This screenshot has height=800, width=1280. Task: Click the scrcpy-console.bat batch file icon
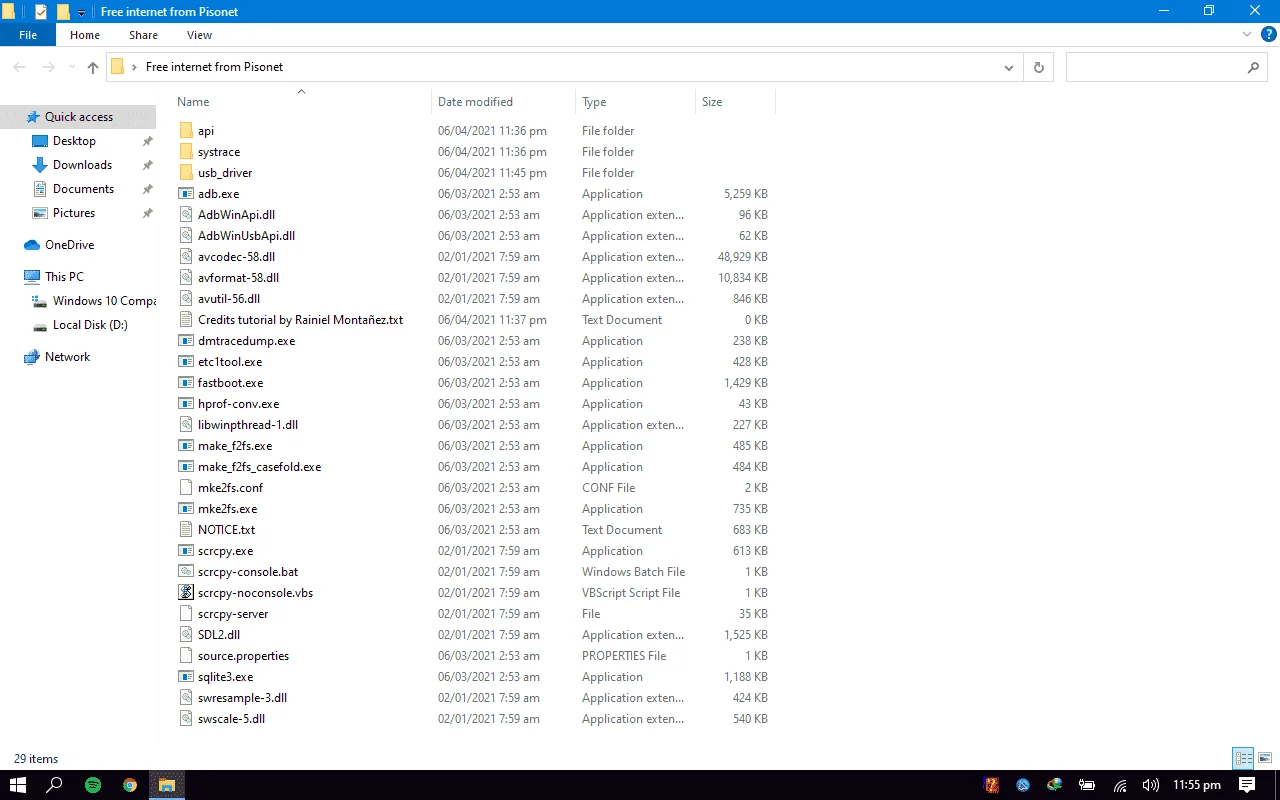[186, 572]
